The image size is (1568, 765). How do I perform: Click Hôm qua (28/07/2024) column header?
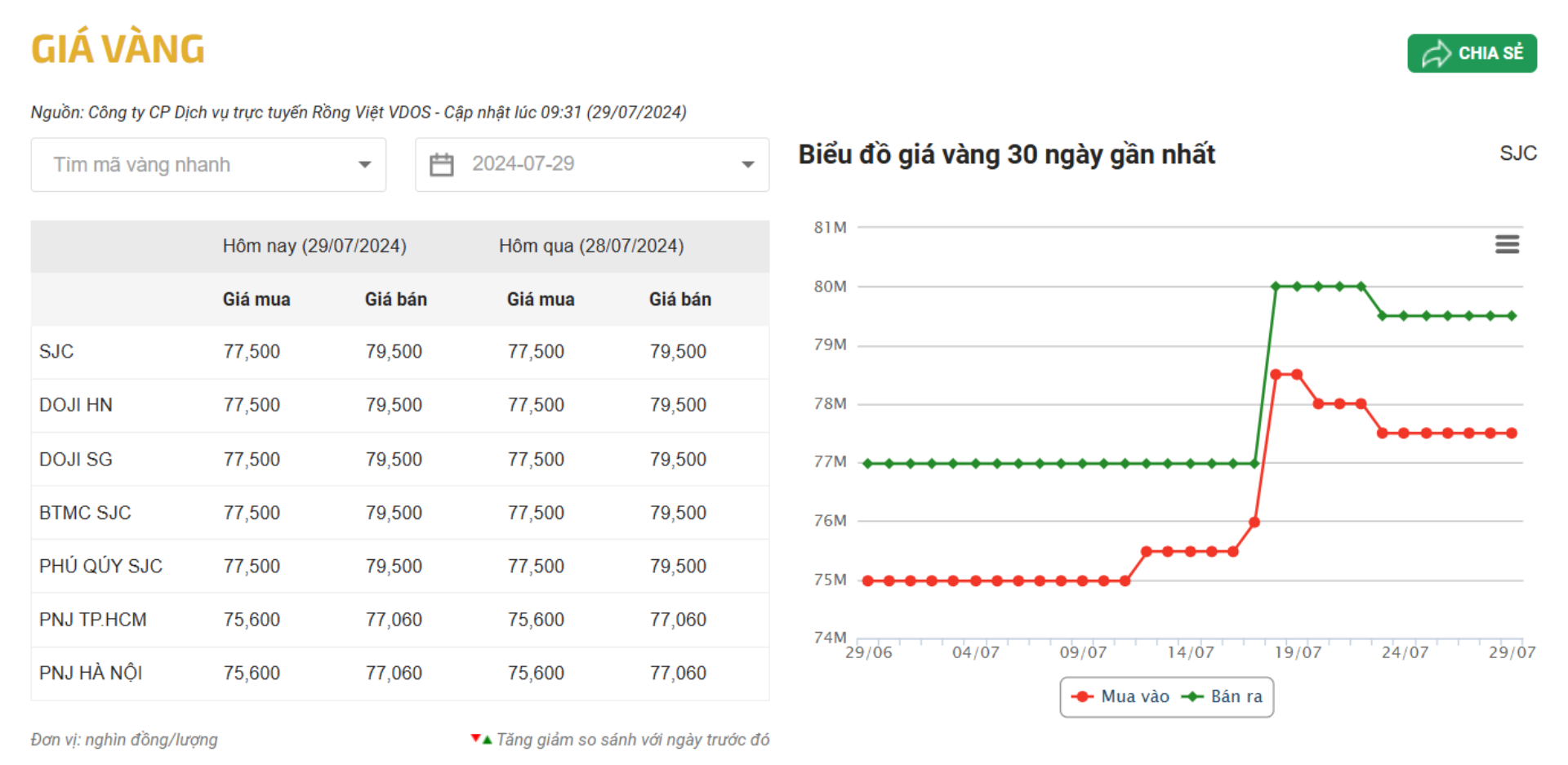pyautogui.click(x=591, y=246)
